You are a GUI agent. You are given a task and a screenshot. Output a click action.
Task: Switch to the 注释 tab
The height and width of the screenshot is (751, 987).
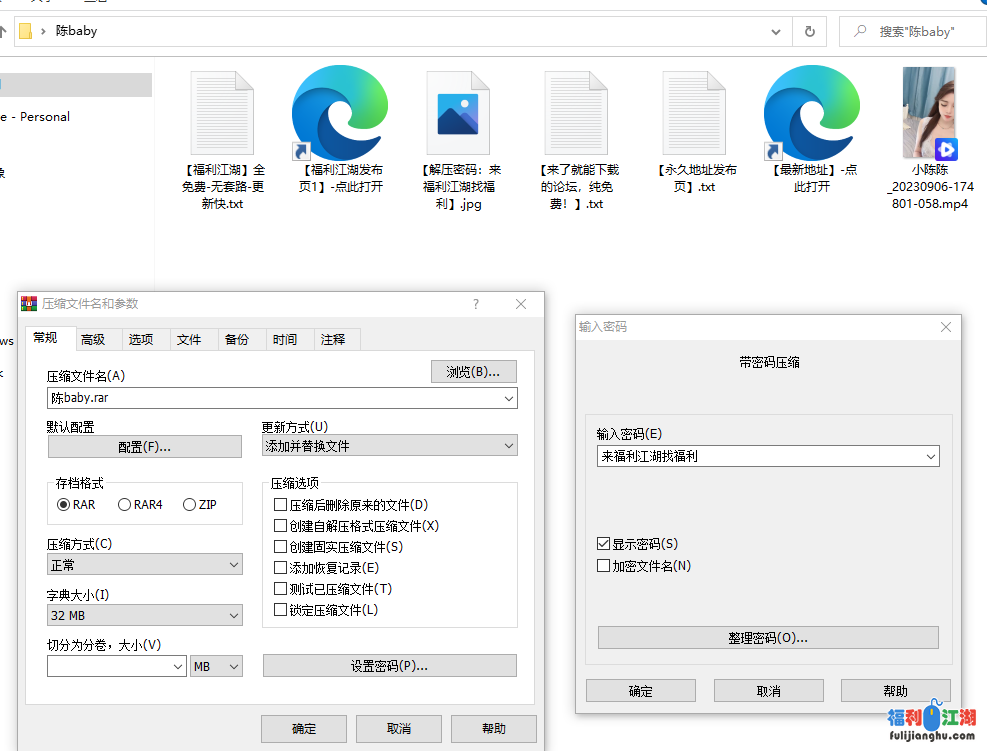tap(335, 339)
